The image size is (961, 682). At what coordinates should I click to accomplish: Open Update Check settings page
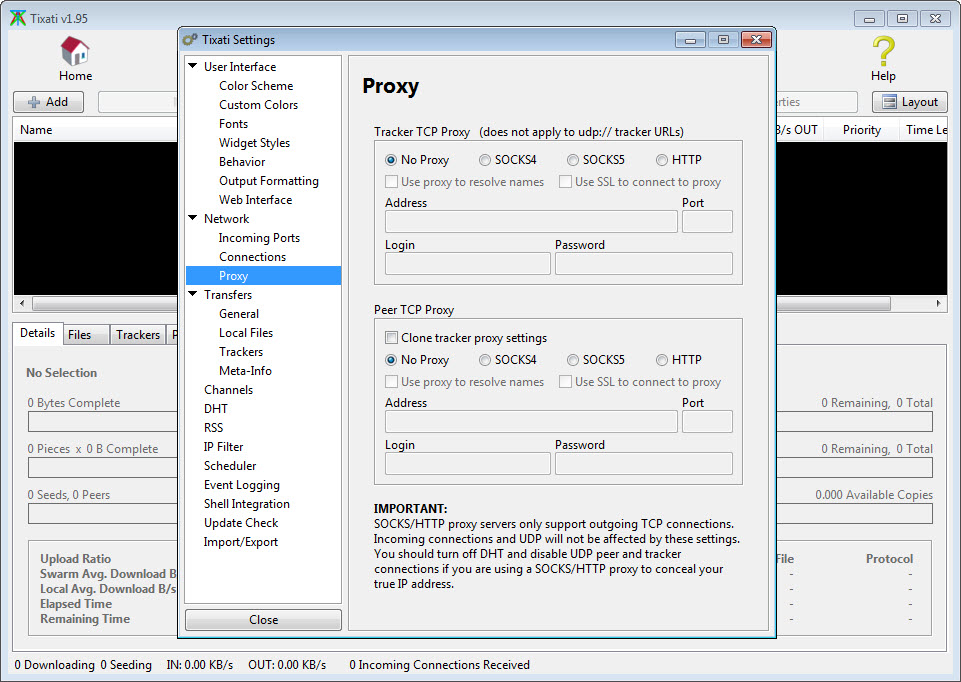click(241, 523)
